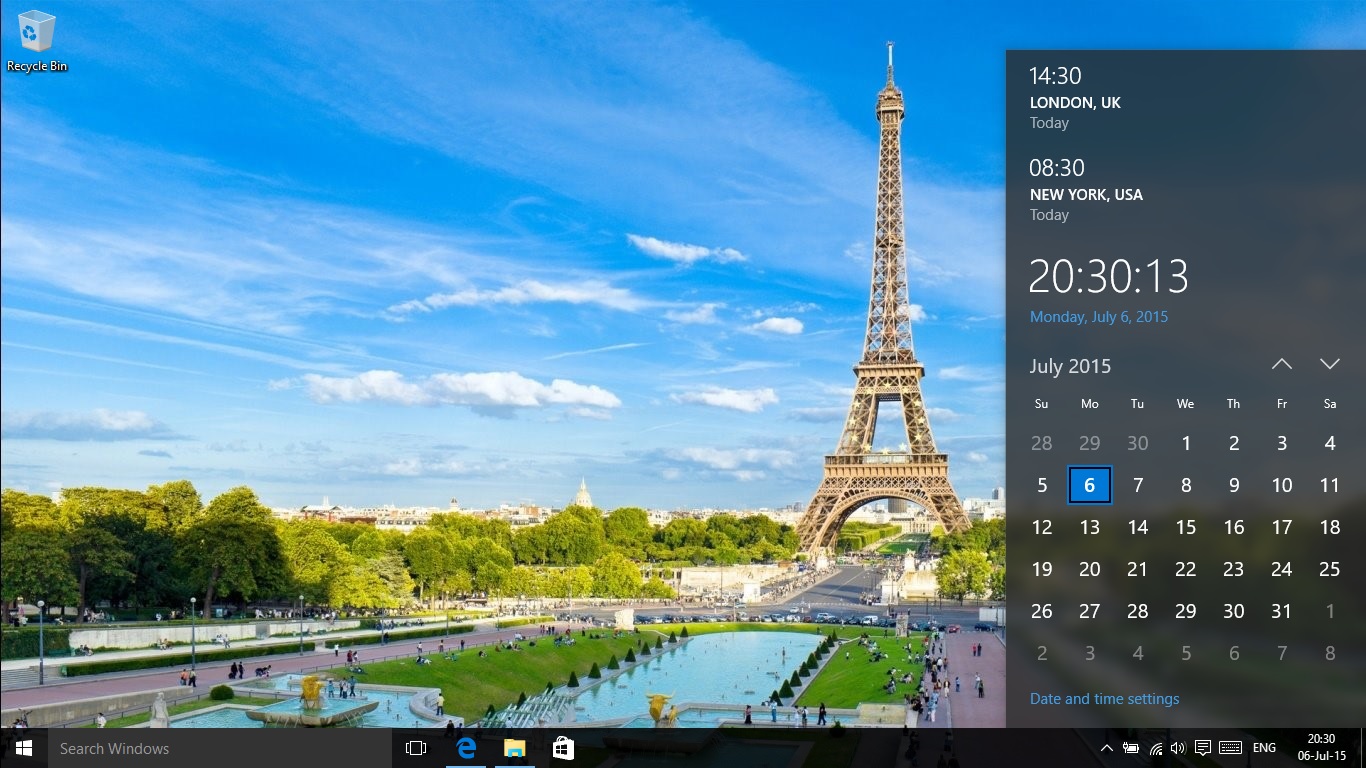The image size is (1366, 768).
Task: Pick the 9th in the calendar
Action: tap(1234, 486)
